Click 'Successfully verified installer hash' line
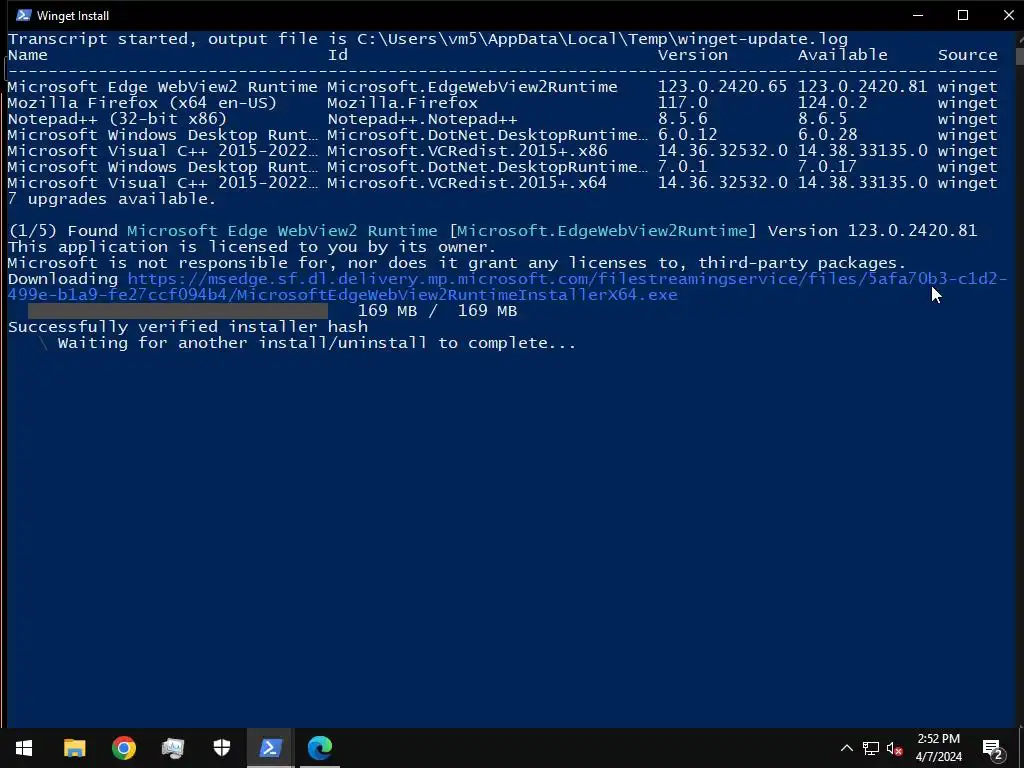Screen dimensions: 1024x768 (188, 327)
